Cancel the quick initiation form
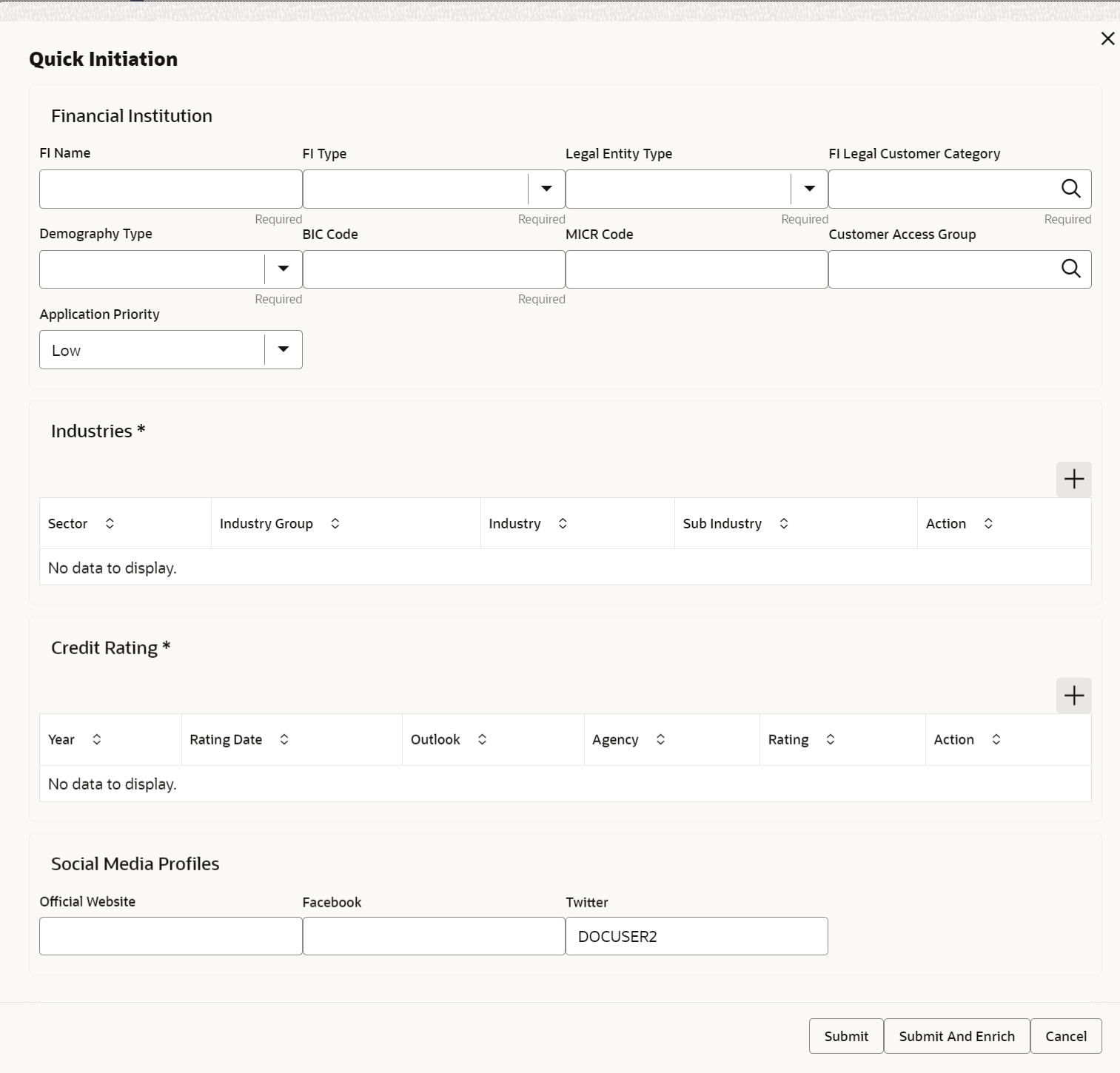This screenshot has height=1073, width=1120. pos(1066,1036)
